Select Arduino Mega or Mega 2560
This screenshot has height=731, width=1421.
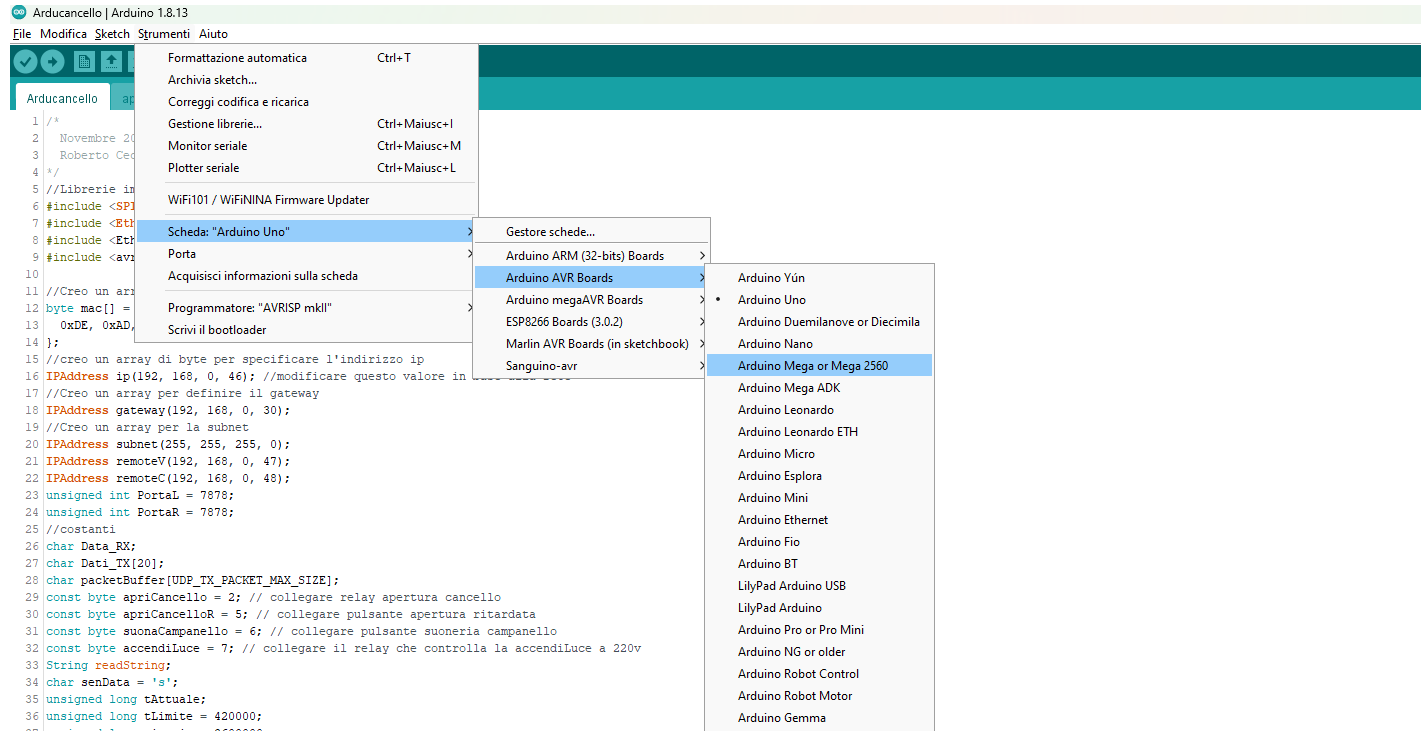pos(819,366)
